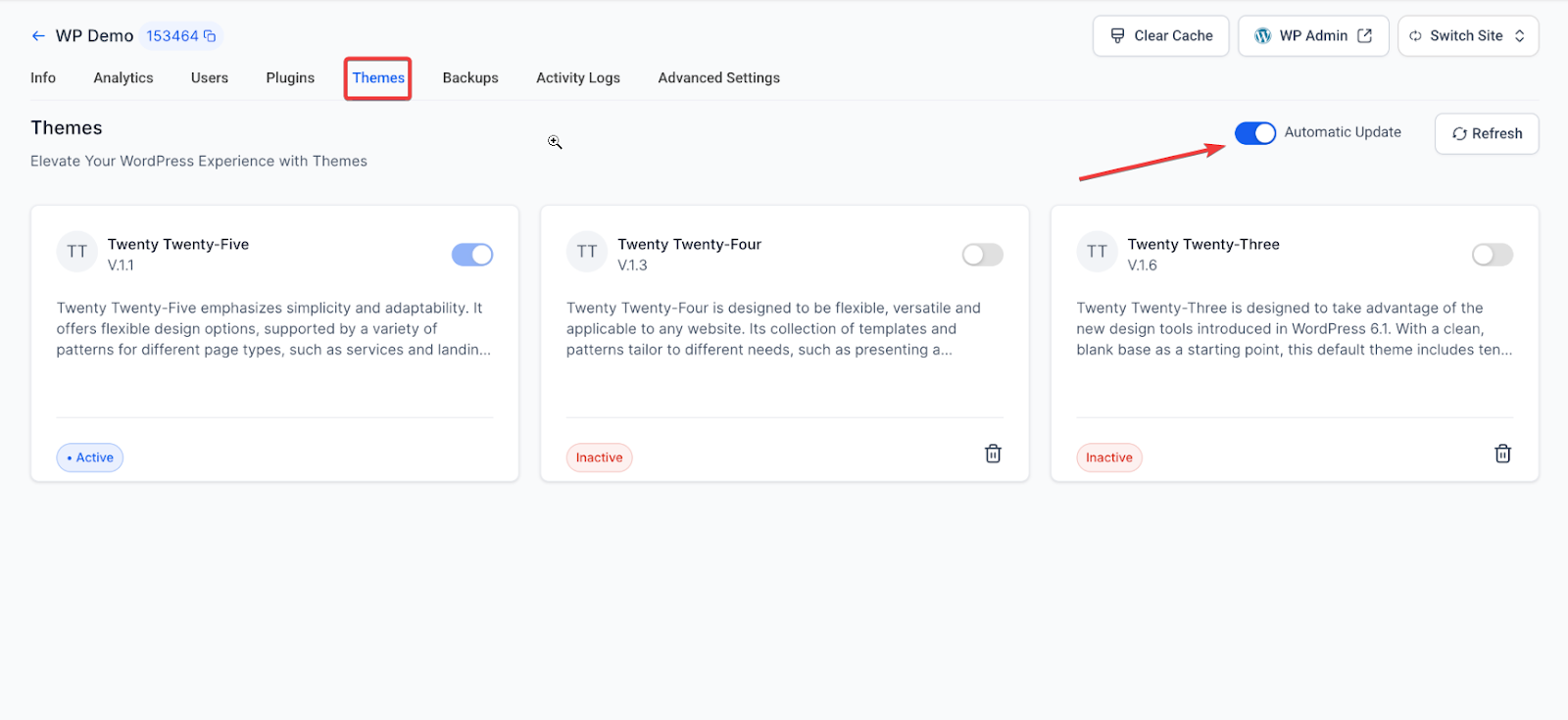The height and width of the screenshot is (720, 1568).
Task: Open the Switch Site dropdown
Action: coord(1468,36)
